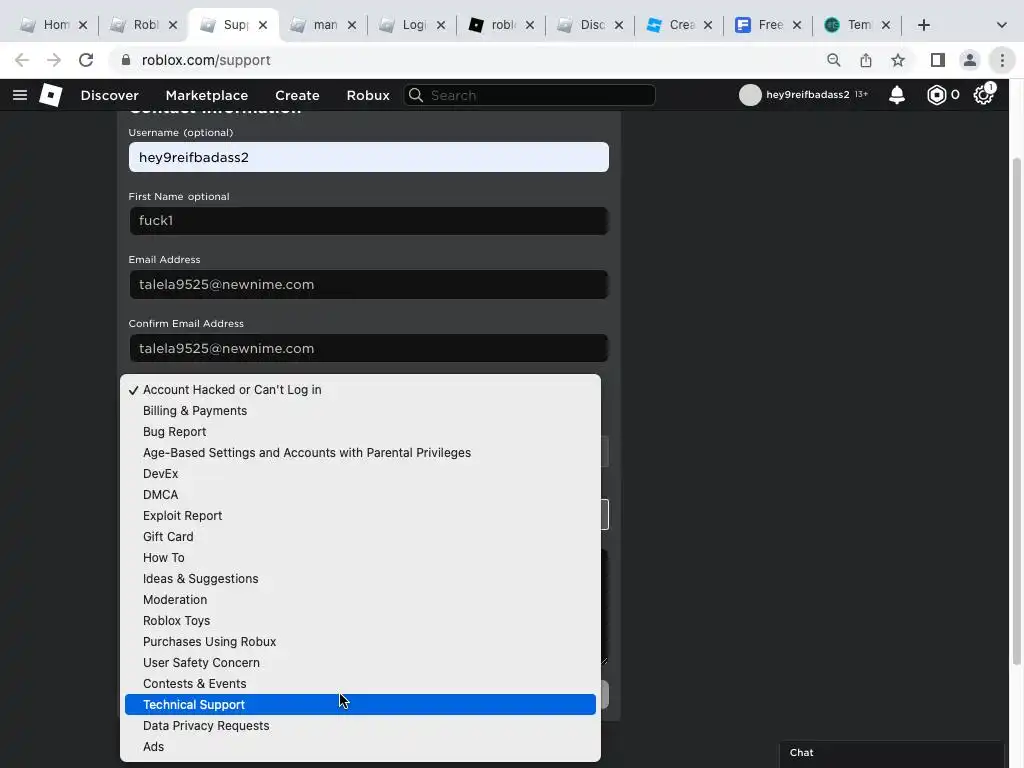The image size is (1024, 768).
Task: Choose Bug Report from the list
Action: click(x=360, y=432)
